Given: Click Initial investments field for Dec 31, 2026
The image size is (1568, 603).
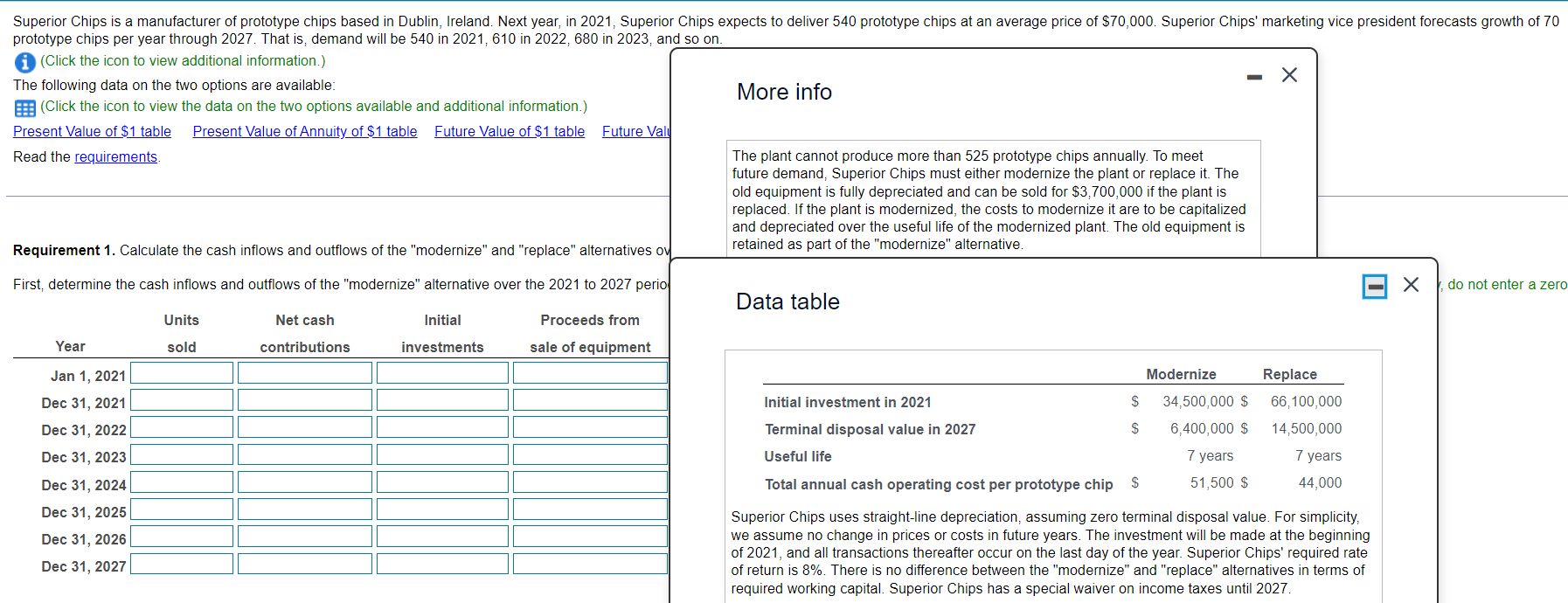Looking at the screenshot, I should pyautogui.click(x=442, y=537).
